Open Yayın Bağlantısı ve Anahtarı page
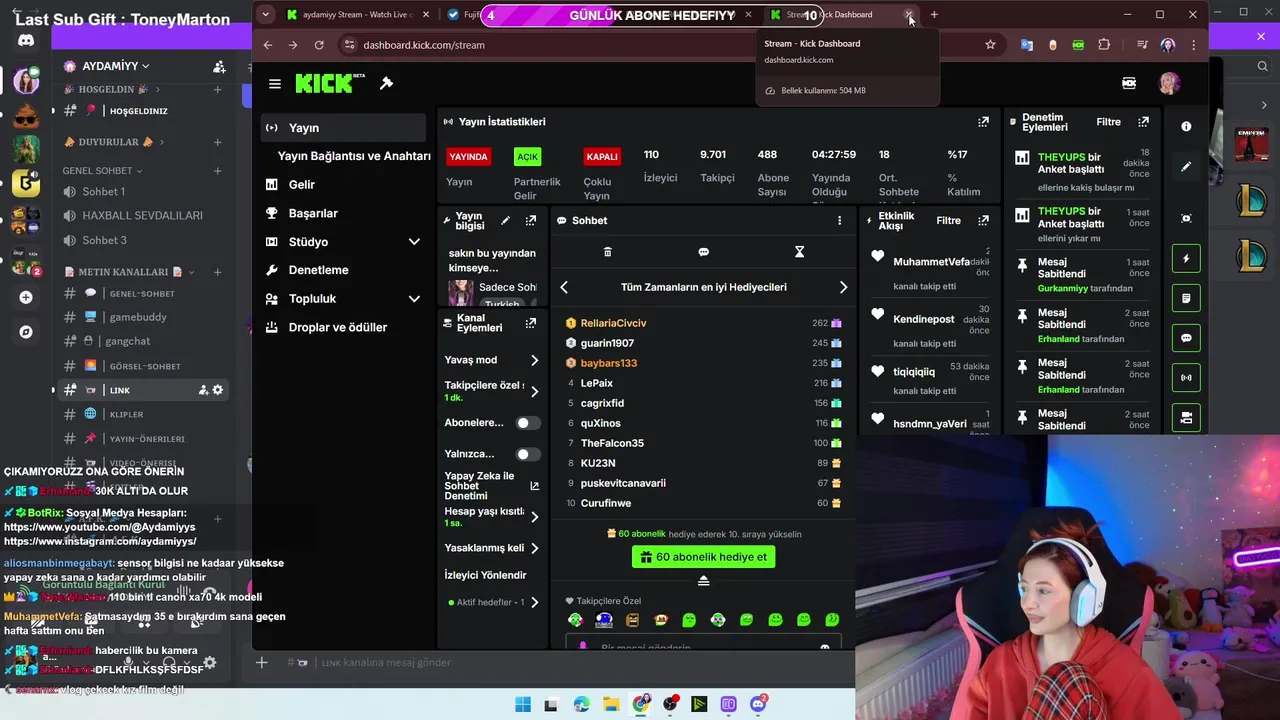This screenshot has width=1280, height=720. 354,156
